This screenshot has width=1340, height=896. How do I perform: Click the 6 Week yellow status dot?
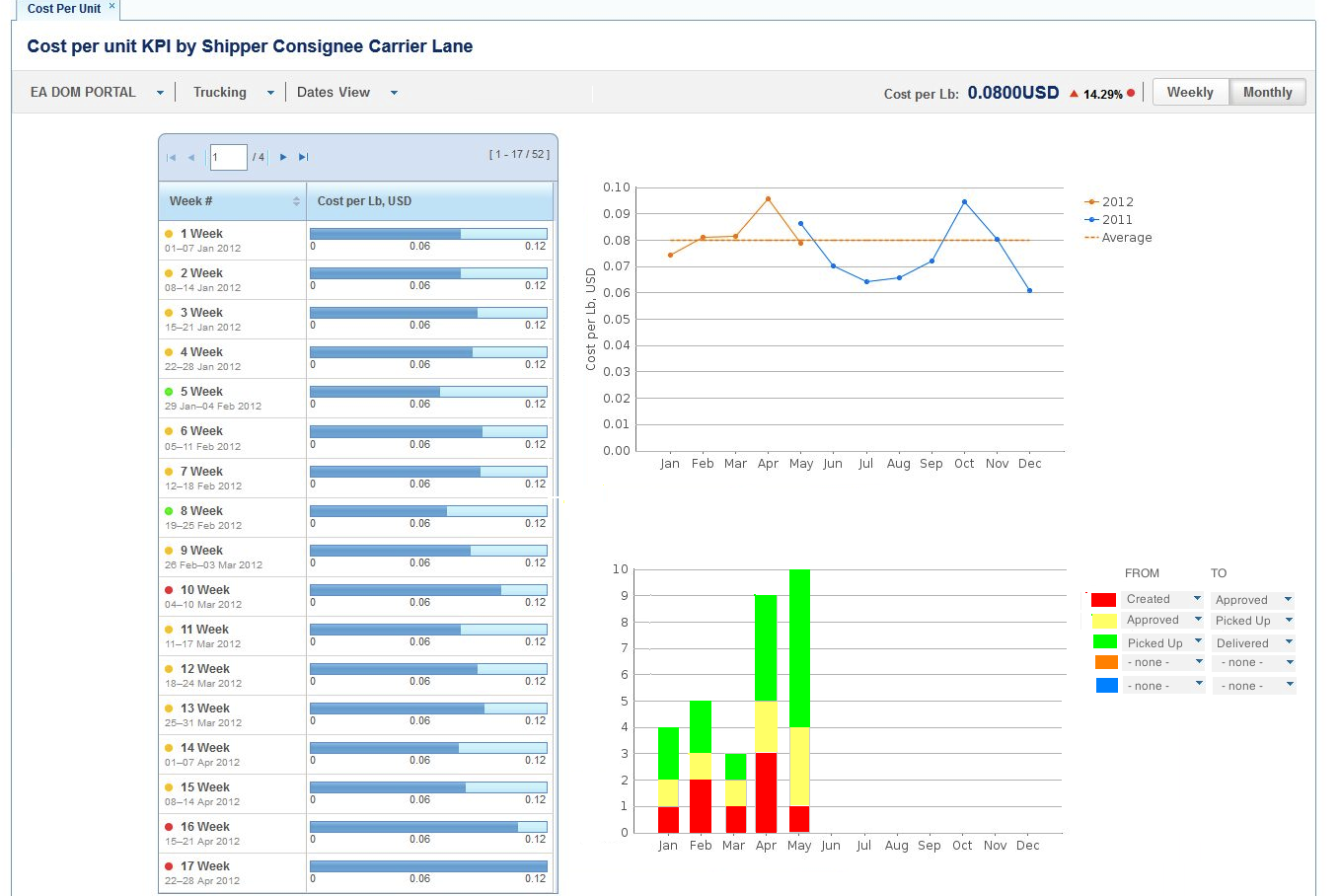[x=169, y=431]
